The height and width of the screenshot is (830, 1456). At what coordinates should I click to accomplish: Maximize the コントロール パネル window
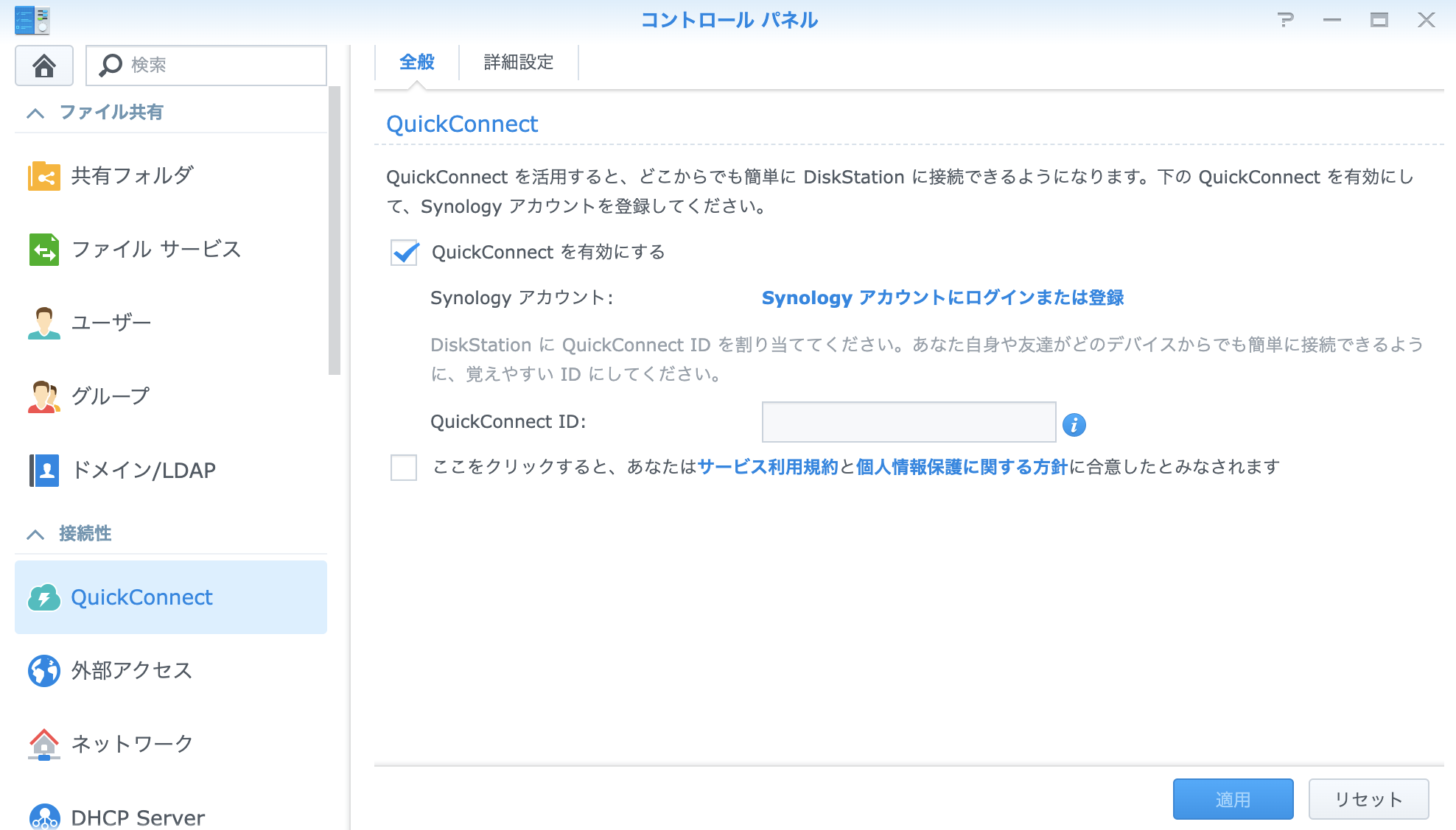coord(1379,20)
